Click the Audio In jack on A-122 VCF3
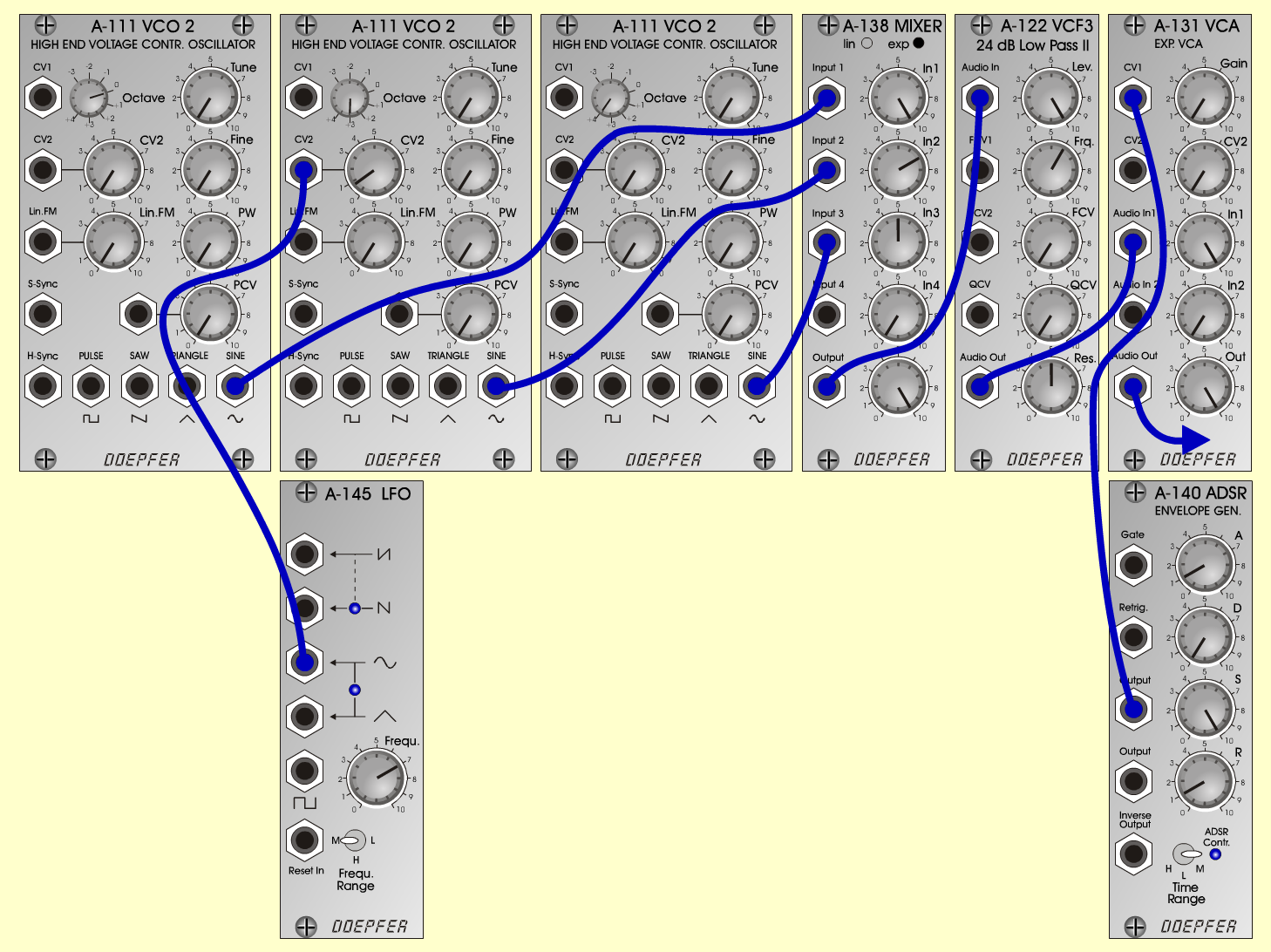Image resolution: width=1271 pixels, height=952 pixels. click(980, 98)
